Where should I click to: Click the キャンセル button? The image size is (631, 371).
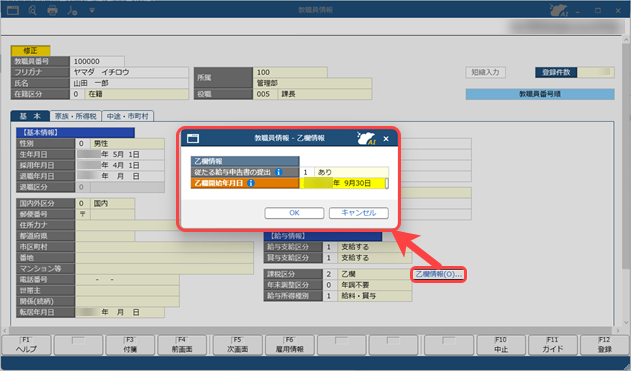pos(359,213)
